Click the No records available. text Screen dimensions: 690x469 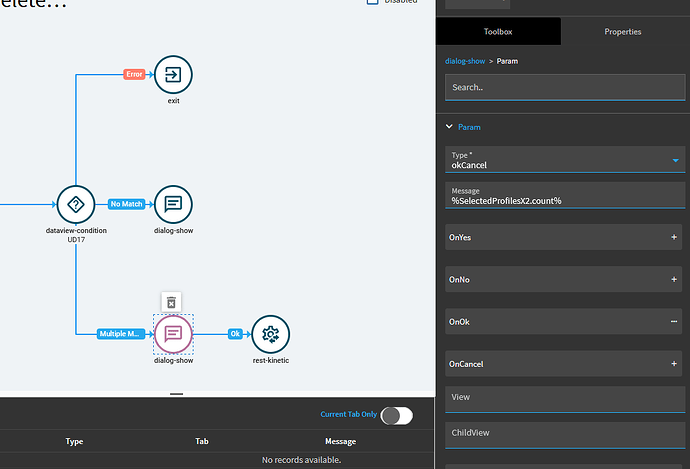coord(301,460)
